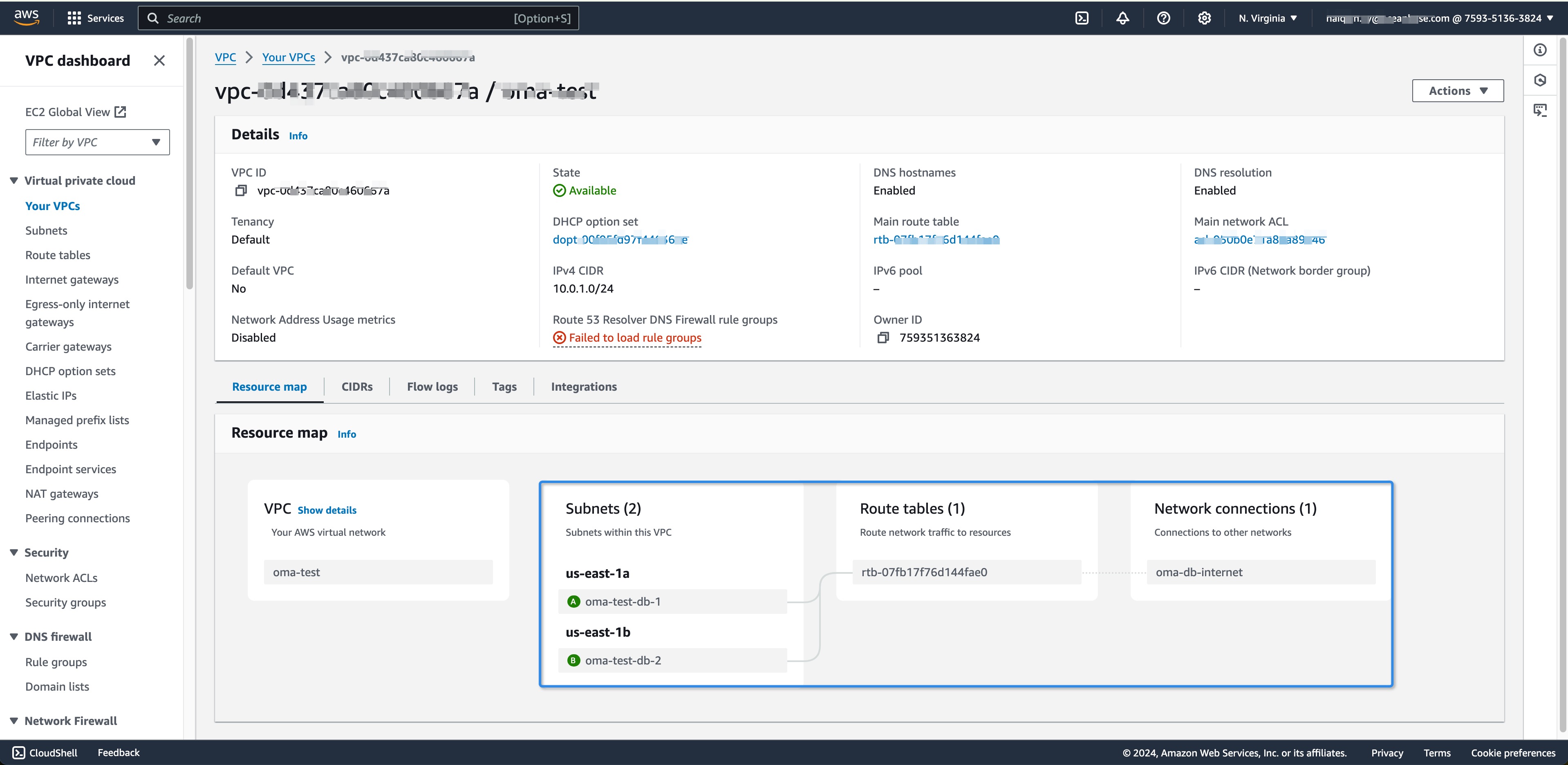This screenshot has height=765, width=1568.
Task: Switch to the Flow logs tab
Action: [x=432, y=387]
